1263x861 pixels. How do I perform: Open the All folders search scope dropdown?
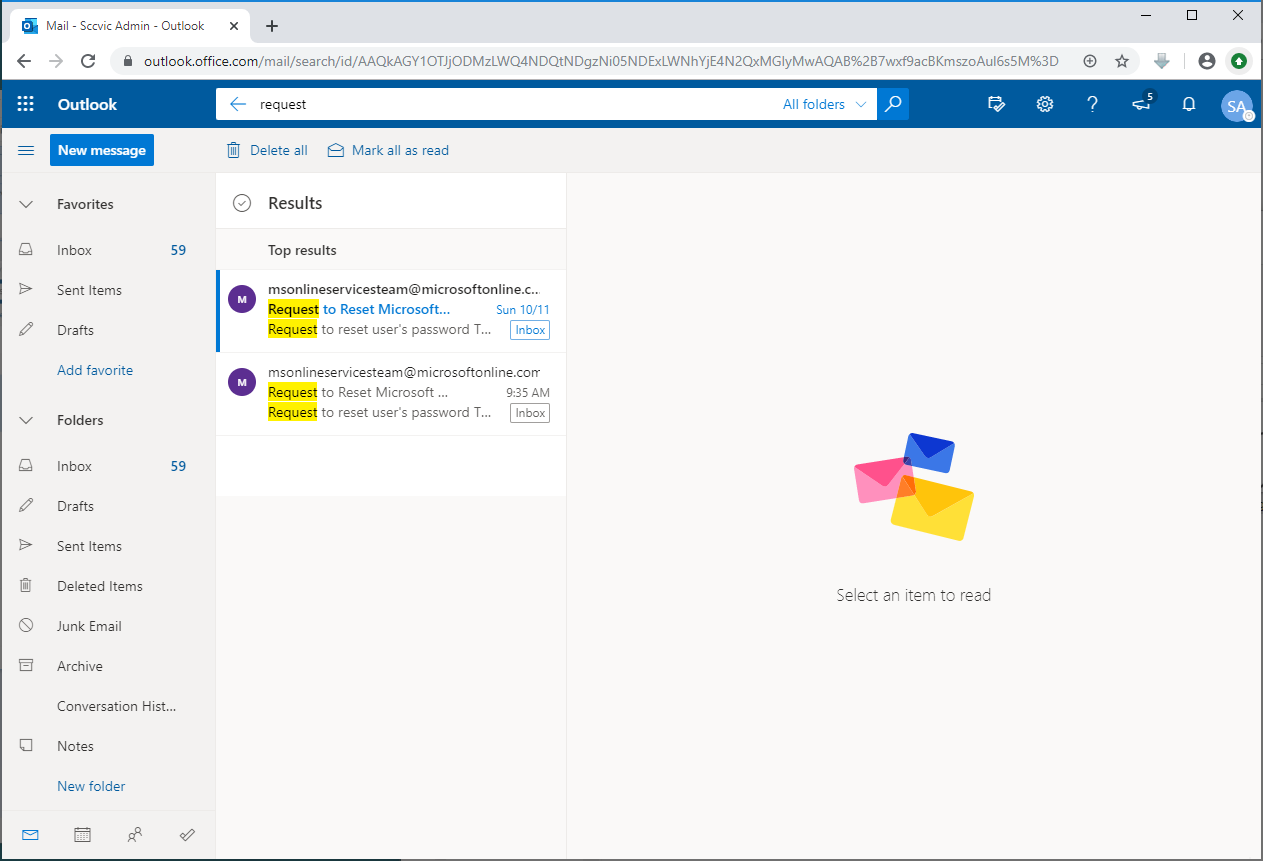pos(824,104)
